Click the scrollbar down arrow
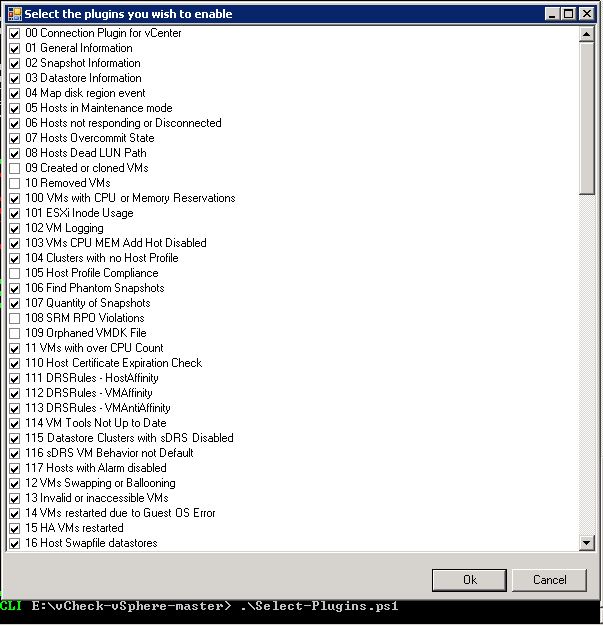 [x=587, y=543]
